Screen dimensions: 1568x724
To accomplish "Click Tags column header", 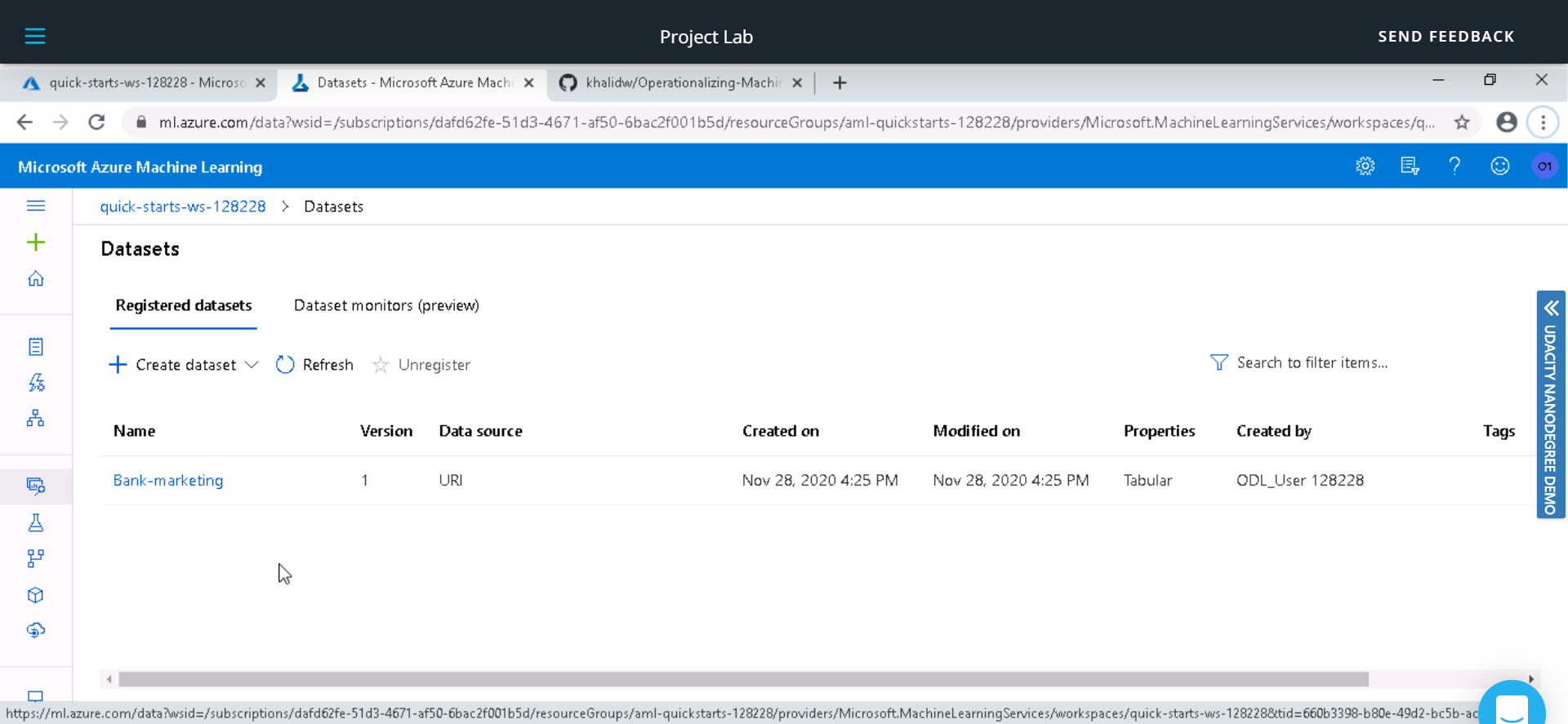I will pyautogui.click(x=1499, y=431).
